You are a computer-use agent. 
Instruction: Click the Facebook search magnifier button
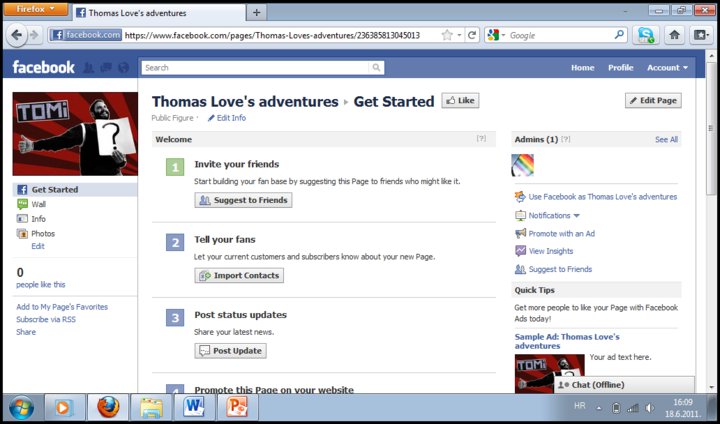point(376,68)
